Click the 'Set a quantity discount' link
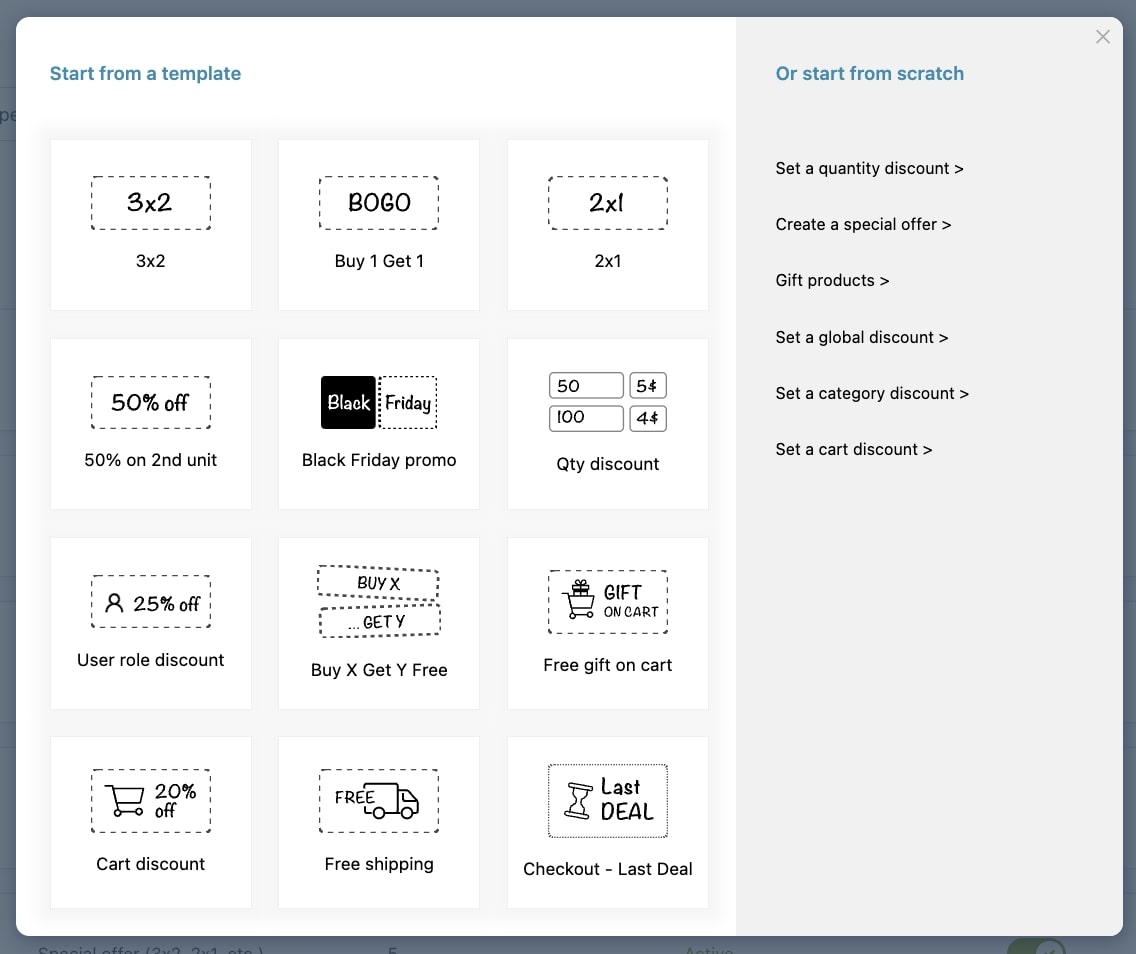 pos(869,168)
